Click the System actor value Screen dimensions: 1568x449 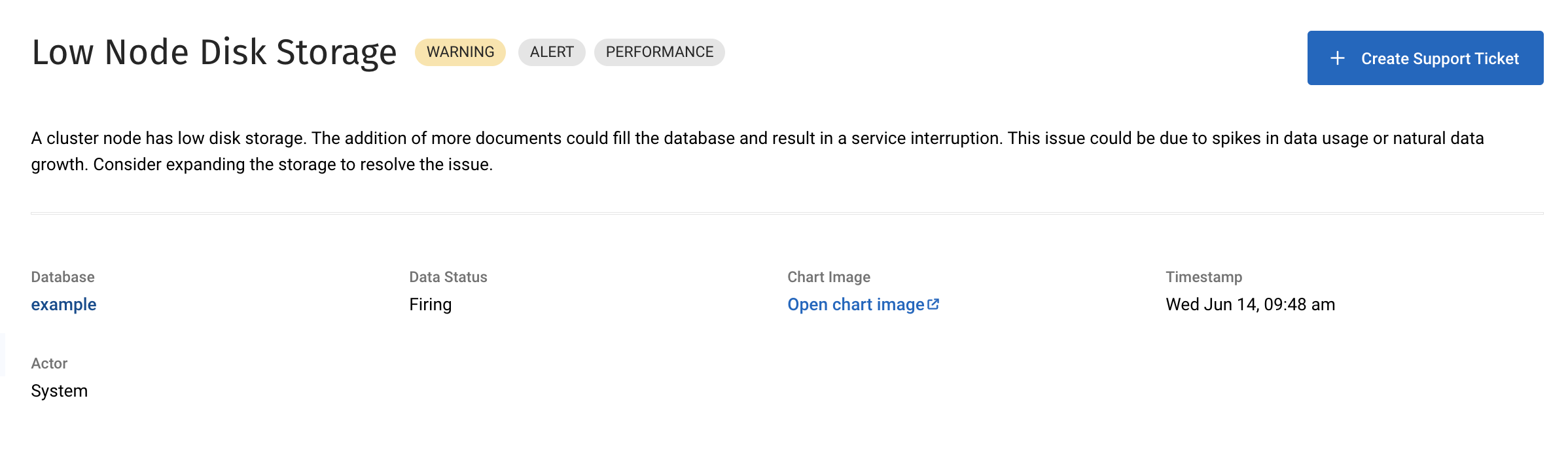pos(59,391)
